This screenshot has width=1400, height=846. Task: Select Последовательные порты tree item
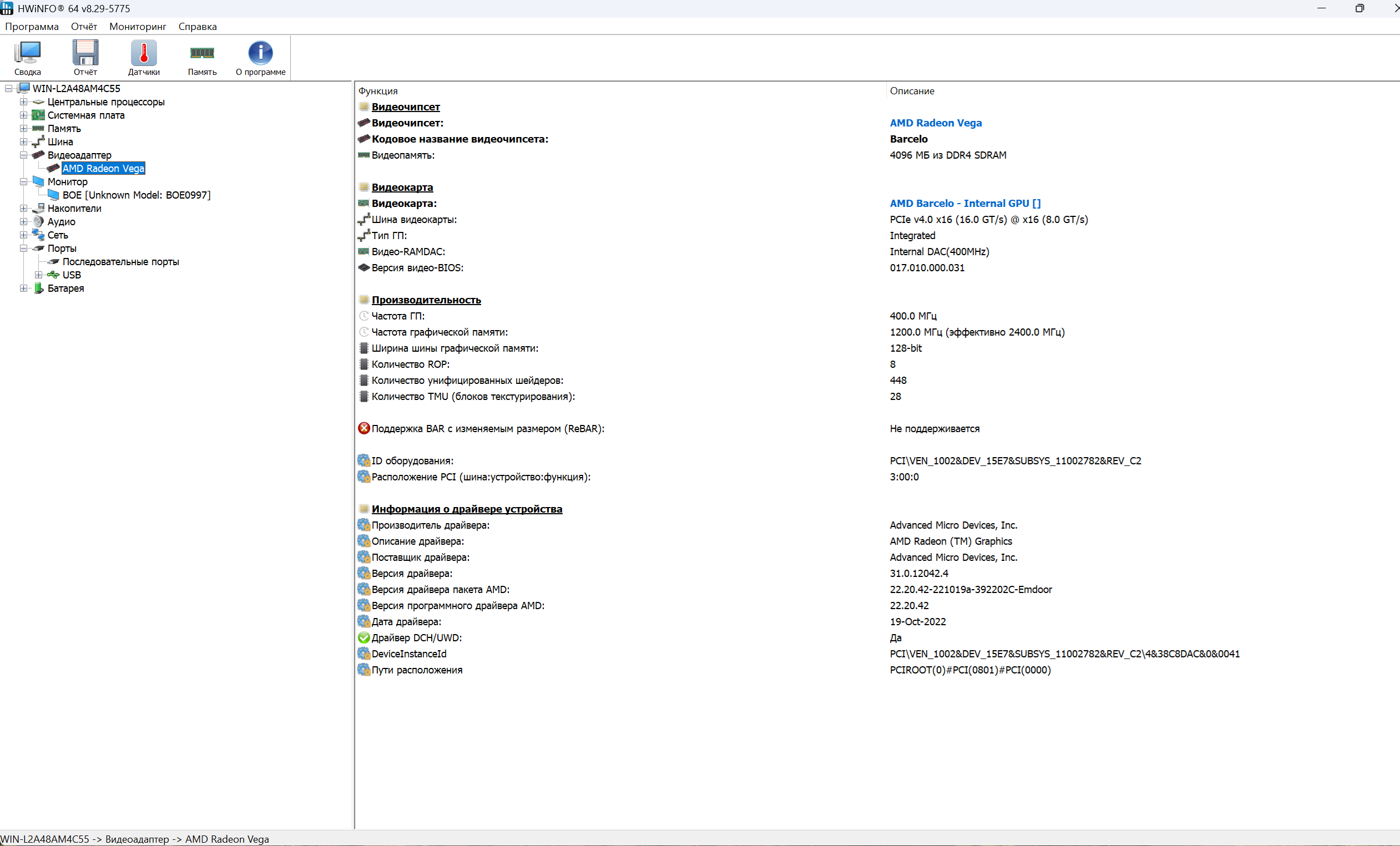120,262
